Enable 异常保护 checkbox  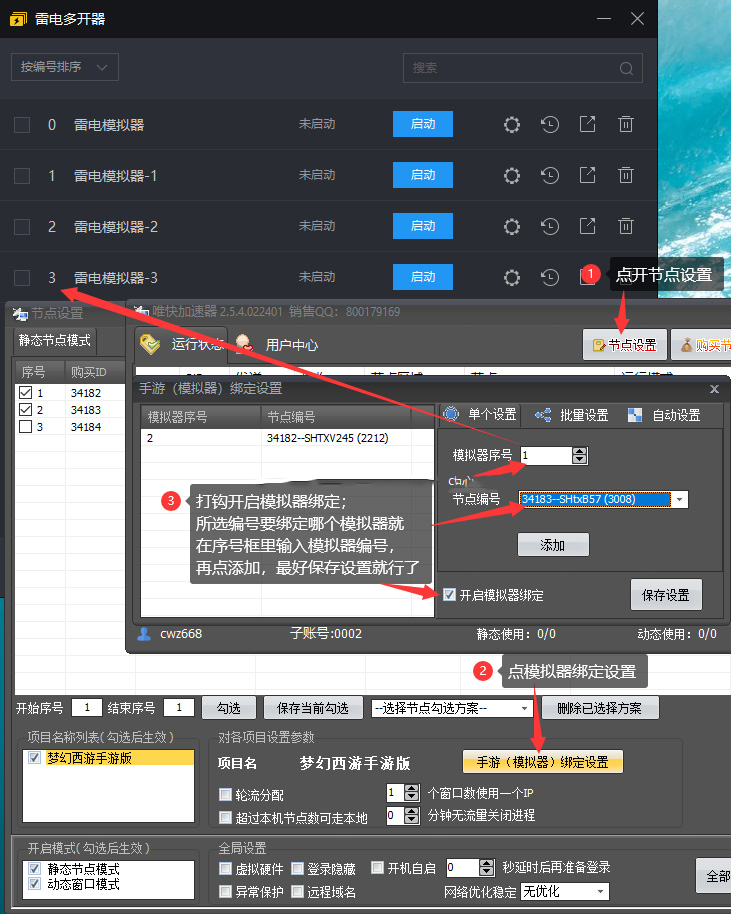tap(225, 891)
